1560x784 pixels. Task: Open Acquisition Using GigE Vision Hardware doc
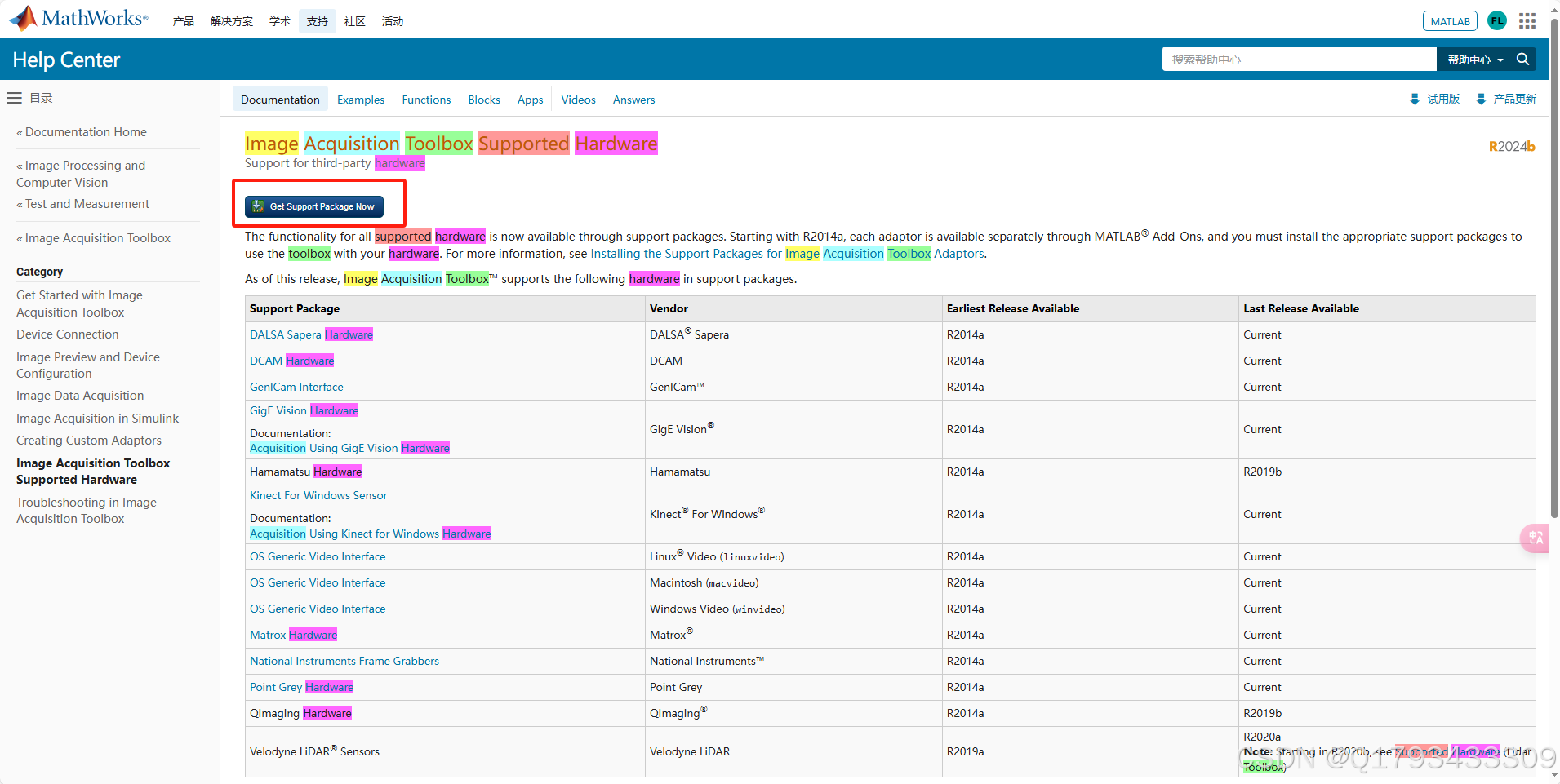tap(349, 448)
